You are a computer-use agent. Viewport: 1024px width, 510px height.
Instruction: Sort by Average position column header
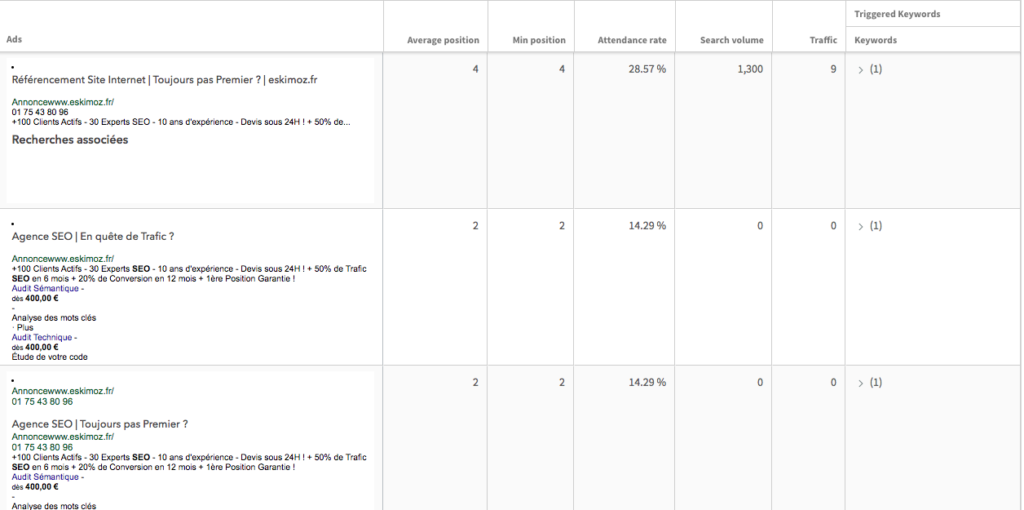pyautogui.click(x=443, y=40)
